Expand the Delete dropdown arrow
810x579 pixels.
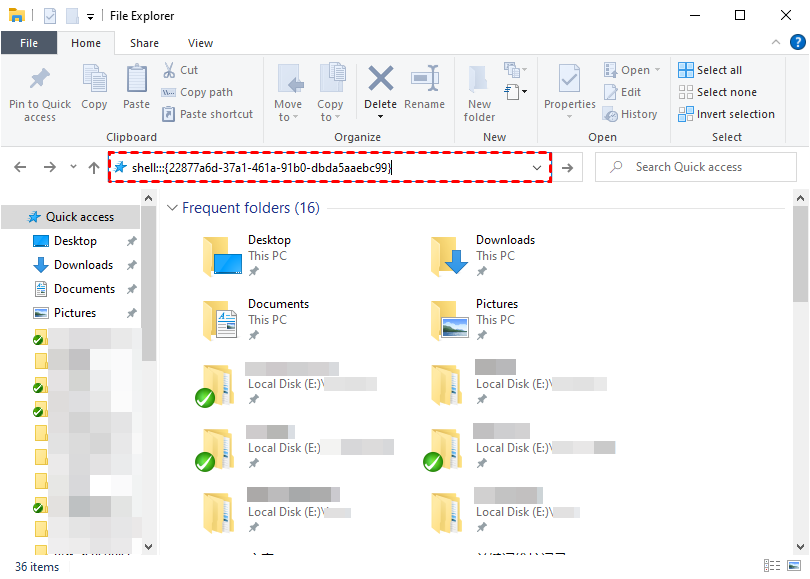coord(381,117)
